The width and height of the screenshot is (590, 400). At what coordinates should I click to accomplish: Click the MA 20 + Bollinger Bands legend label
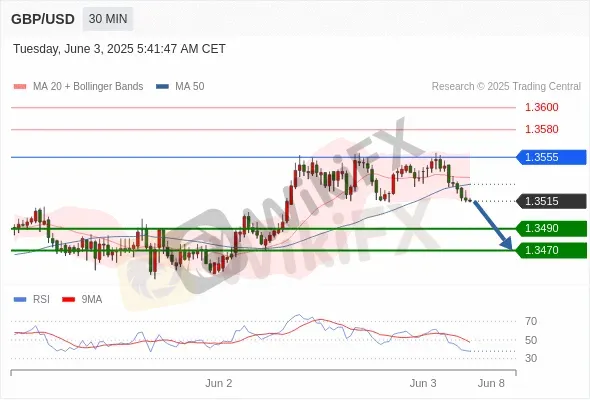point(88,87)
